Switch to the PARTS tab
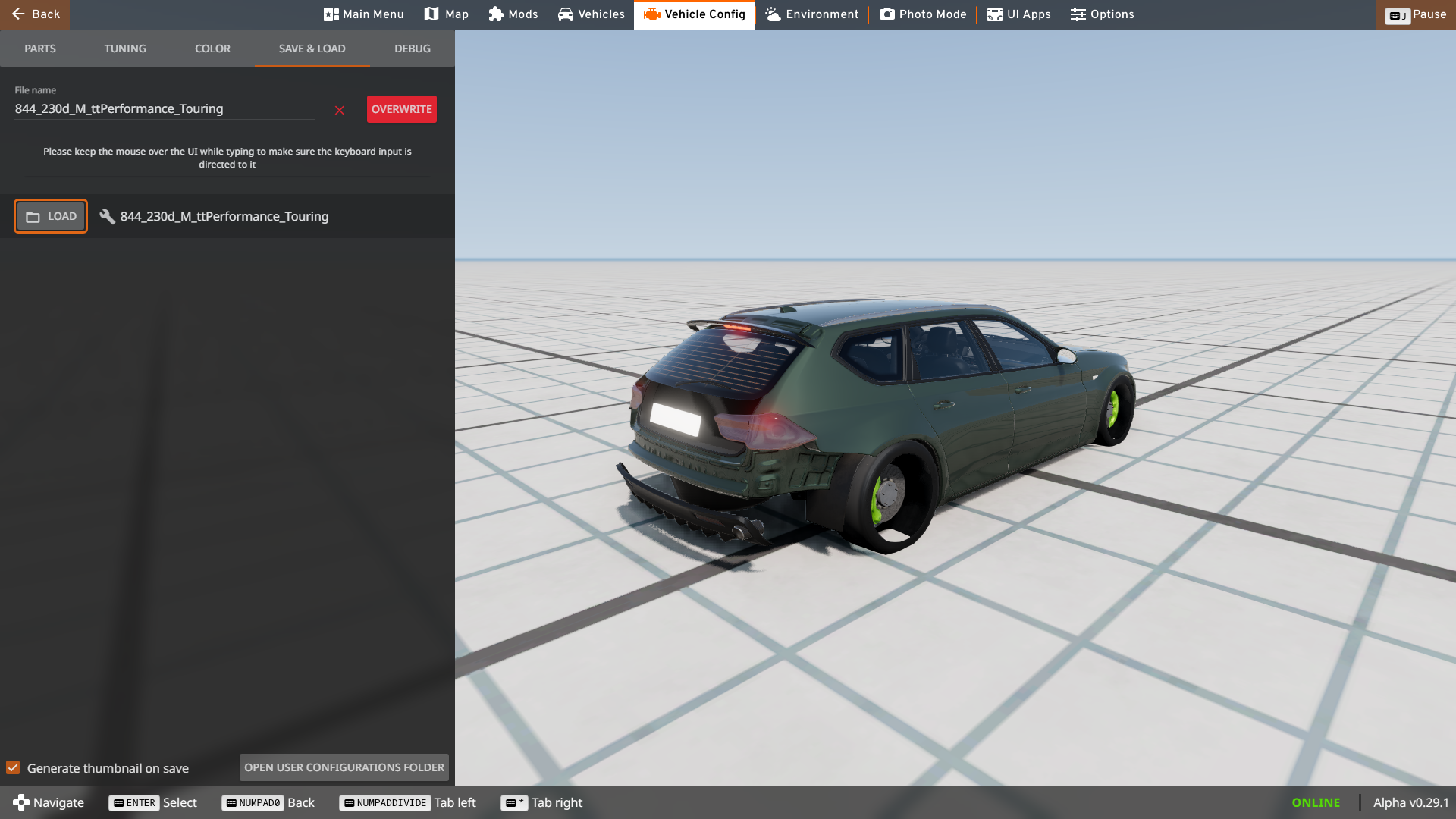 point(40,49)
